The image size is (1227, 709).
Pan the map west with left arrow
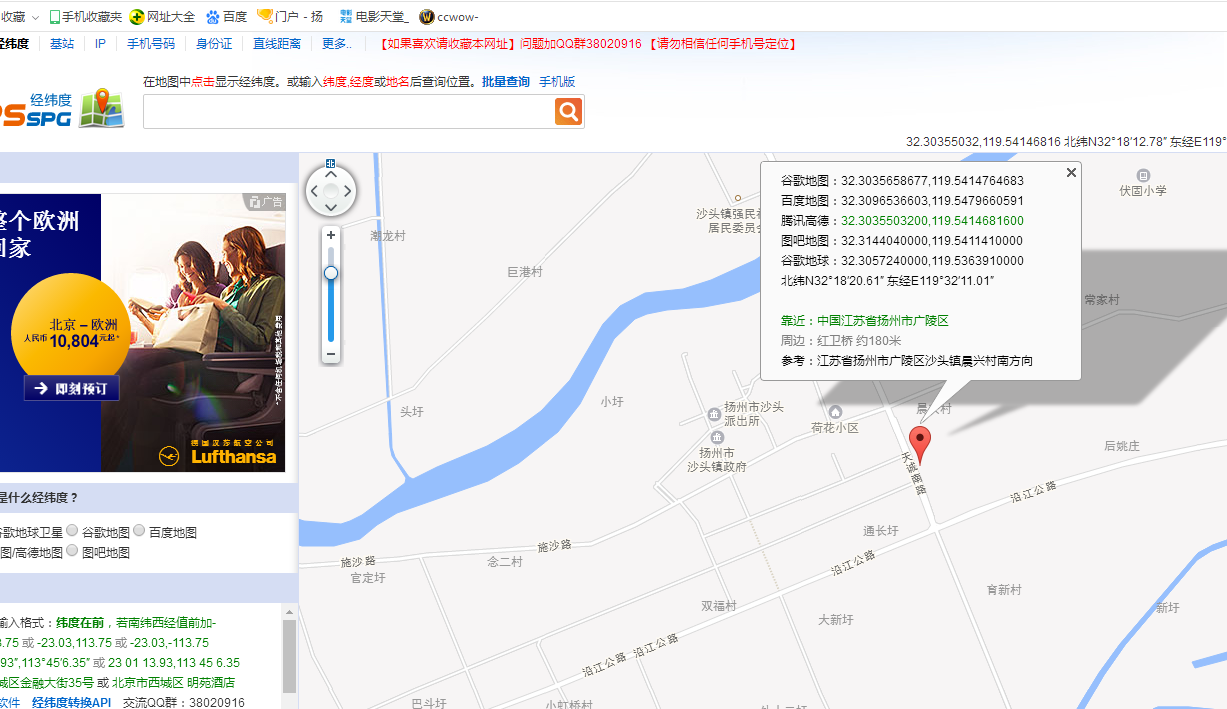[314, 191]
